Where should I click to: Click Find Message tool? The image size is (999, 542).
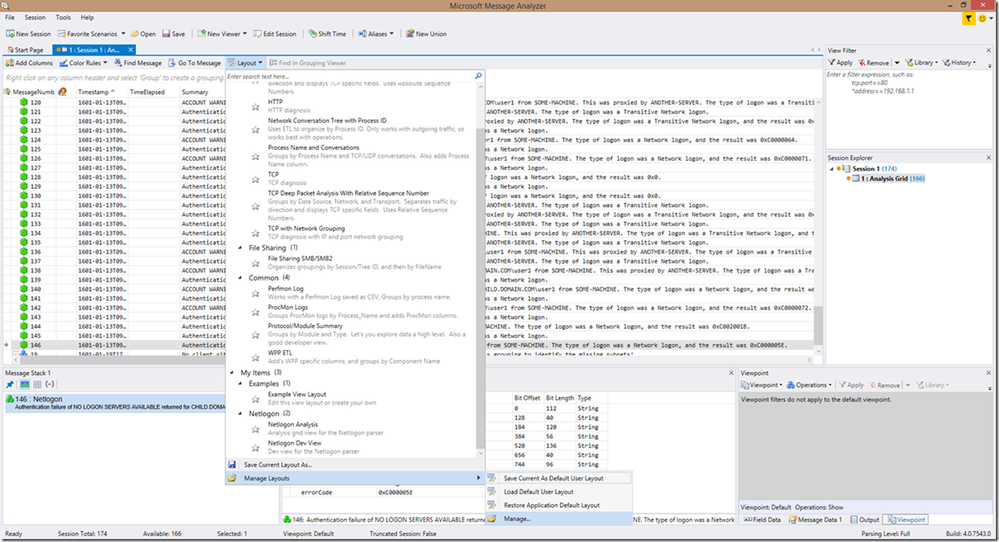pos(138,63)
